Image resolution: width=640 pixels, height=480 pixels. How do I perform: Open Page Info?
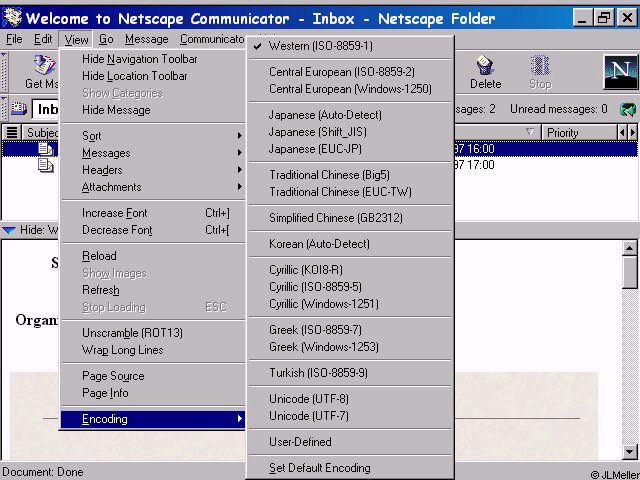point(153,393)
